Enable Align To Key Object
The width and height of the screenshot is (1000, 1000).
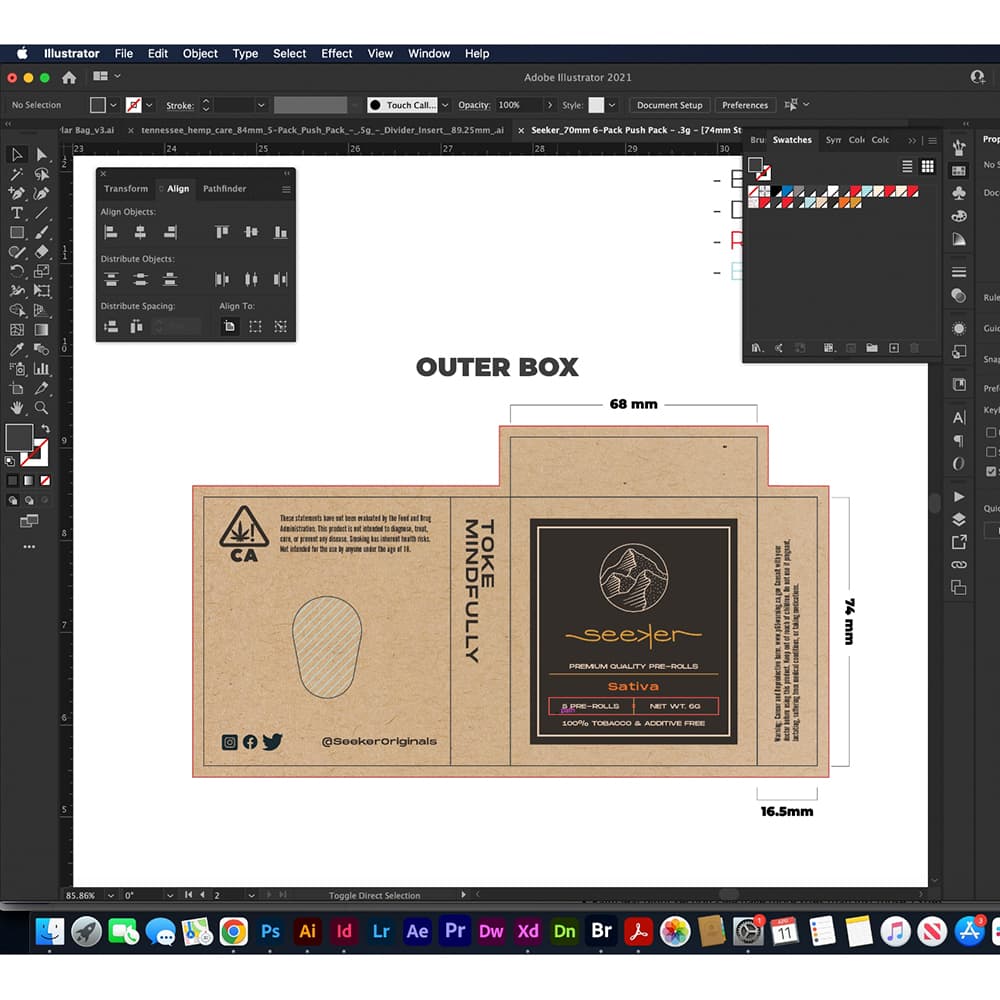point(280,326)
